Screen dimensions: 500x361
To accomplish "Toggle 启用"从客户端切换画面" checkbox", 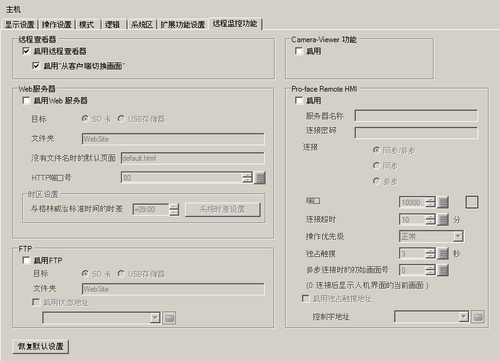I will 36,66.
